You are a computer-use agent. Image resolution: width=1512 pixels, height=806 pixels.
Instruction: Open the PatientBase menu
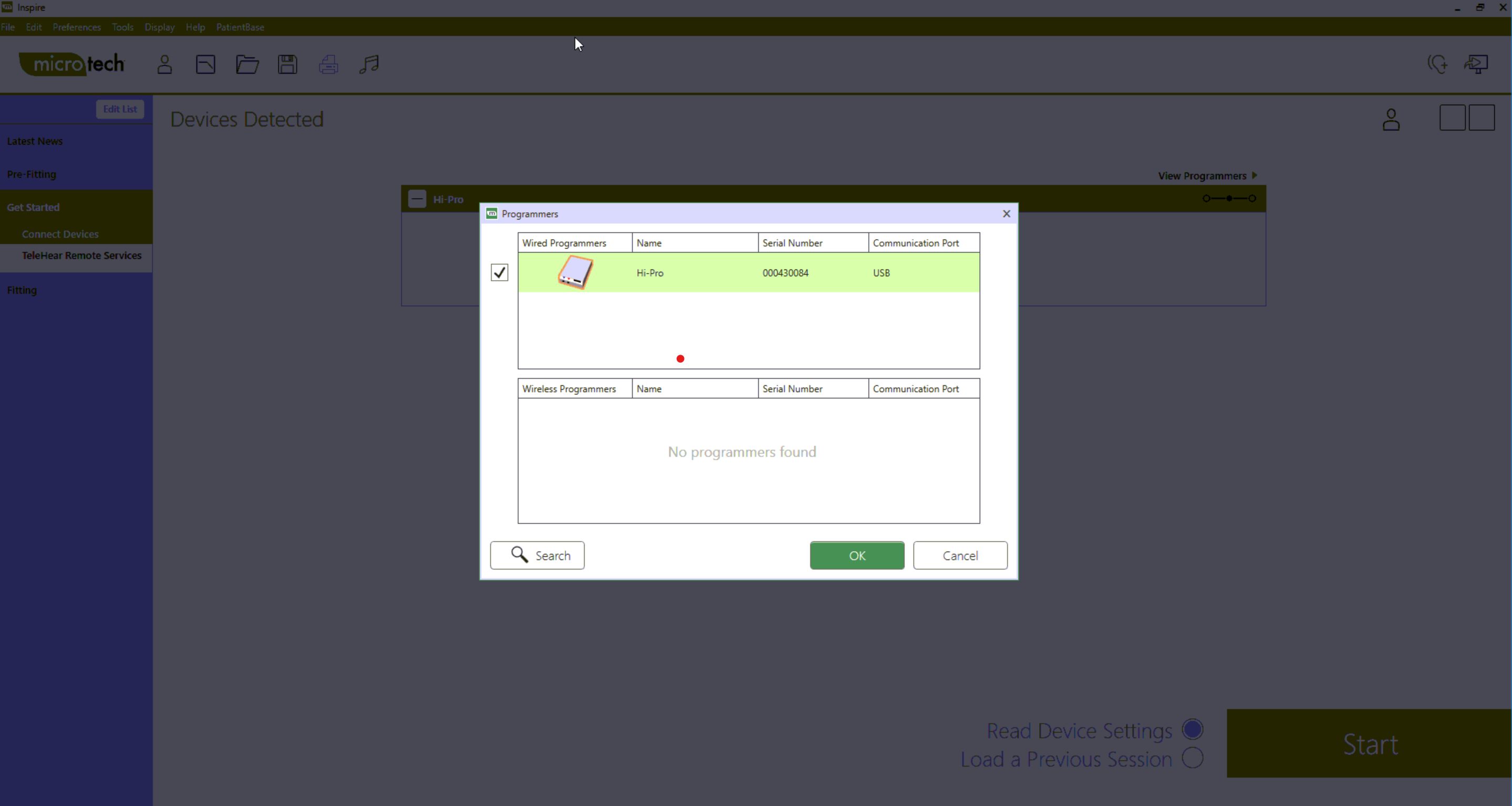pyautogui.click(x=240, y=27)
